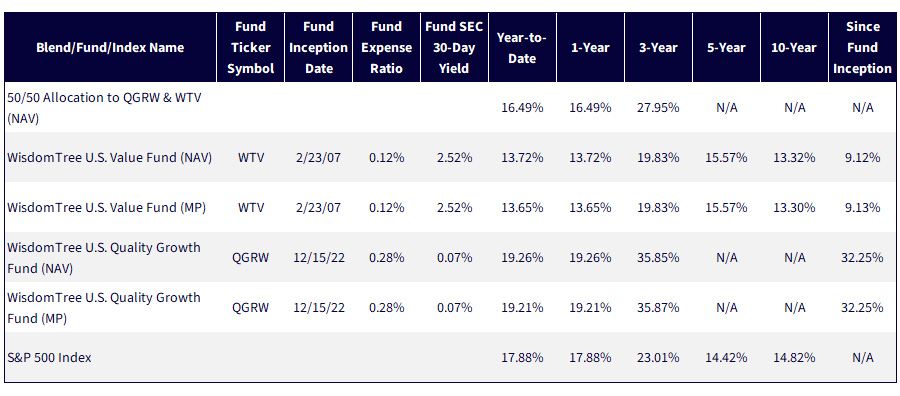Click the Fund SEC 30-Day Yield header
Viewport: 900px width, 396px height.
coord(454,47)
